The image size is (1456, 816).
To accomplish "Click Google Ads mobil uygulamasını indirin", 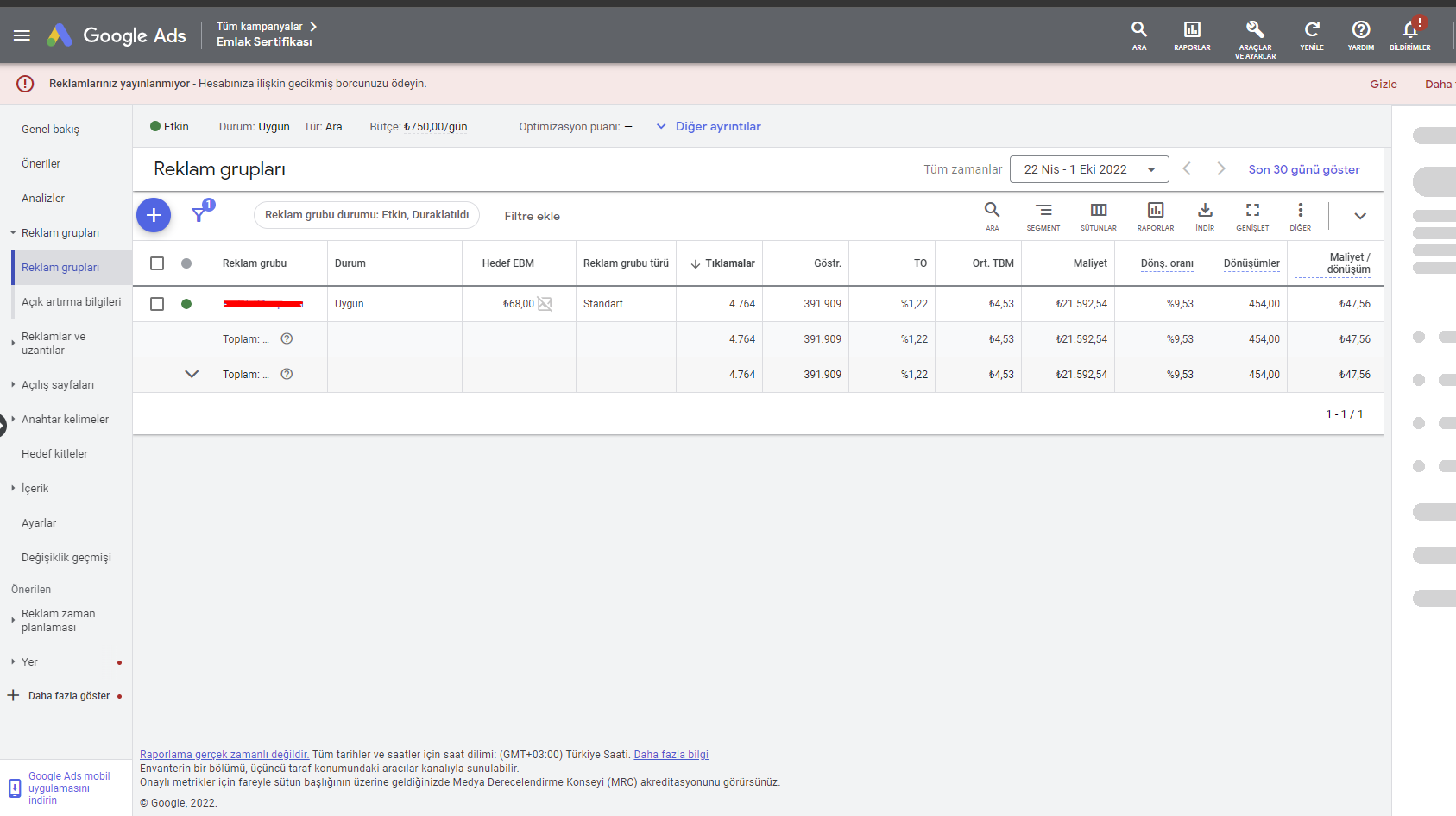I will (69, 788).
